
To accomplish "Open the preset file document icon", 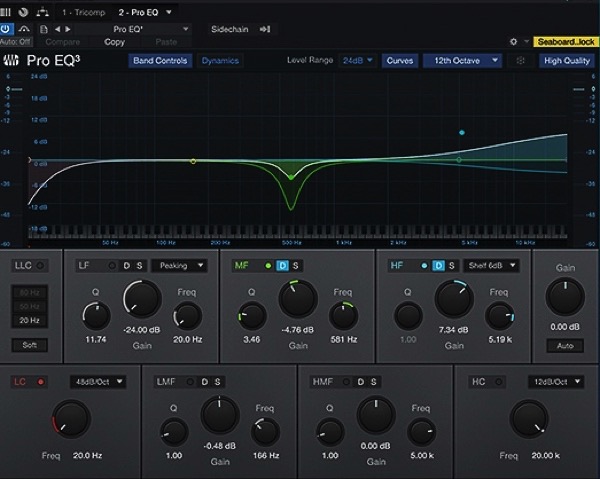I will 44,29.
